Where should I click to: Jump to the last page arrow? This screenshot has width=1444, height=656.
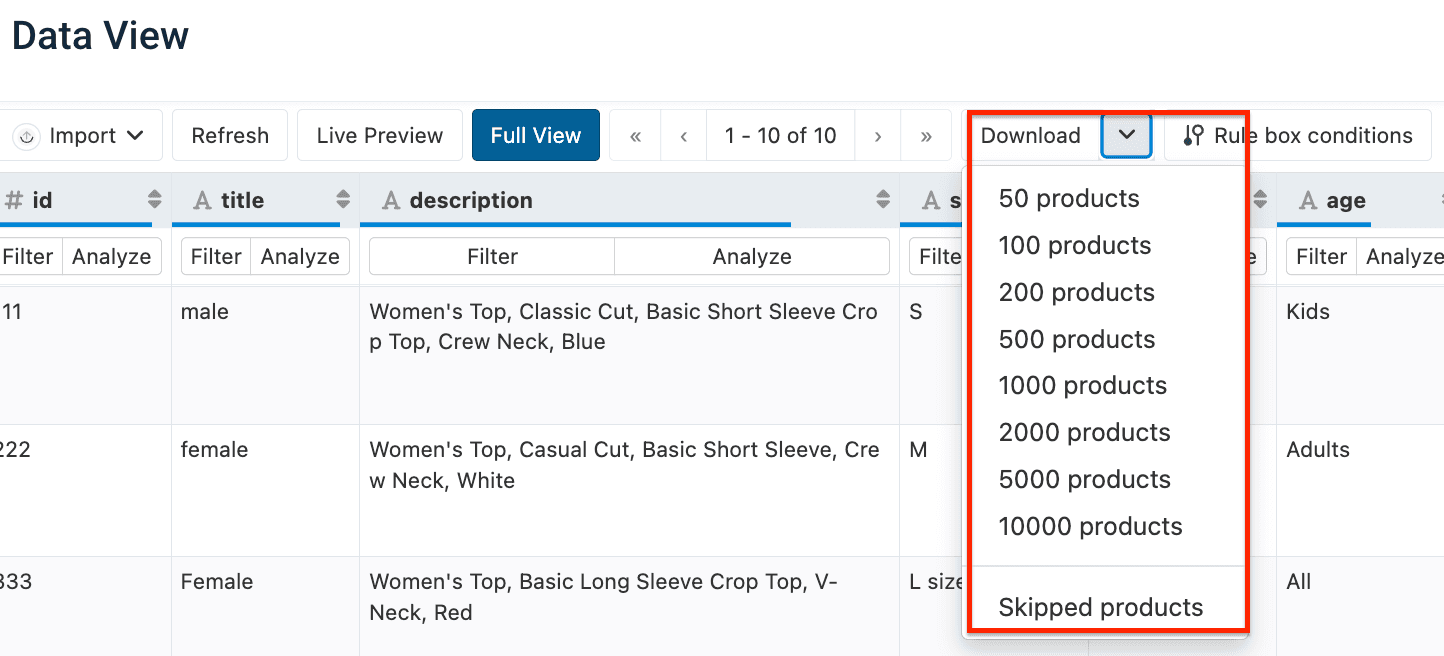pos(926,136)
